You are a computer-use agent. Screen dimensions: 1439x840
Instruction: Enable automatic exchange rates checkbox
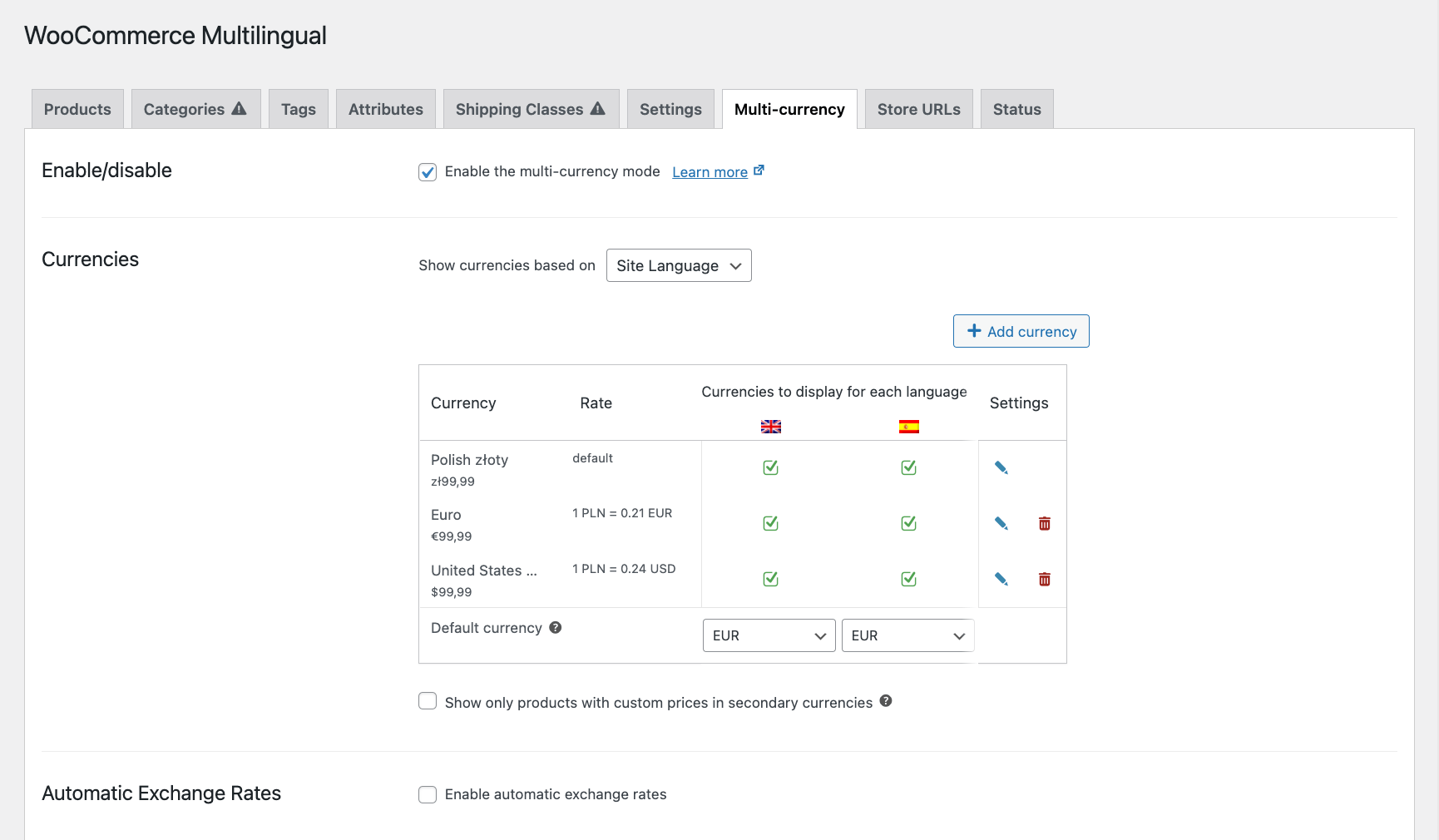[x=428, y=795]
